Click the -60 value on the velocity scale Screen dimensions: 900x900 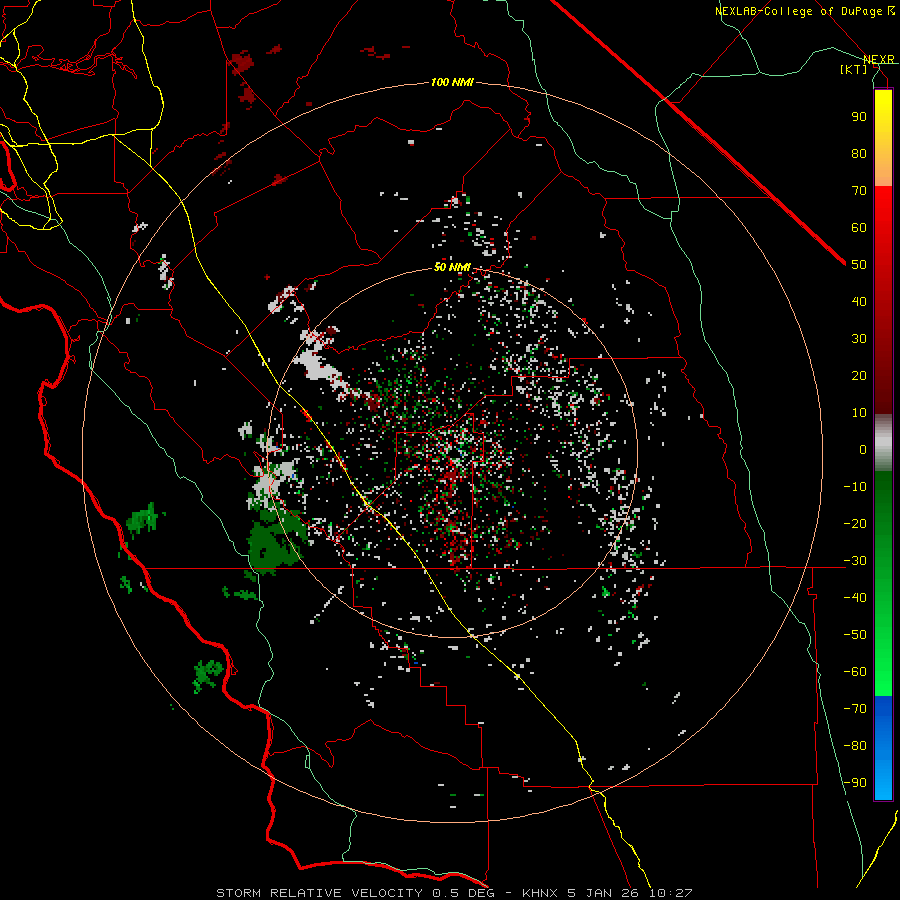coord(855,672)
